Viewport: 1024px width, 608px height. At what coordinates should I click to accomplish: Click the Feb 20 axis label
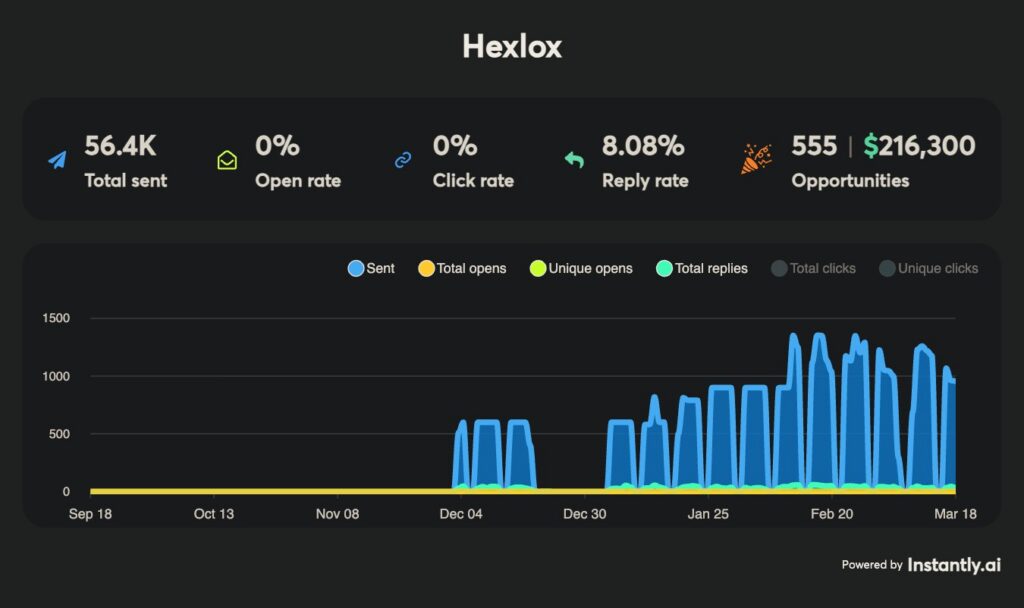click(x=832, y=514)
